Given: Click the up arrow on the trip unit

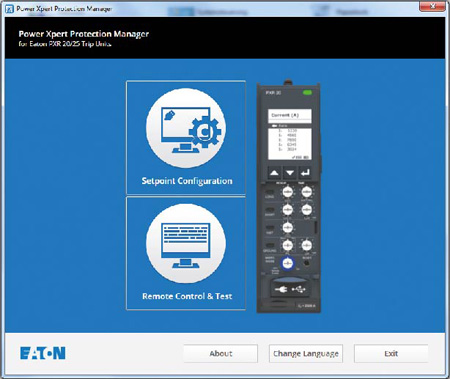Looking at the screenshot, I should pos(274,173).
